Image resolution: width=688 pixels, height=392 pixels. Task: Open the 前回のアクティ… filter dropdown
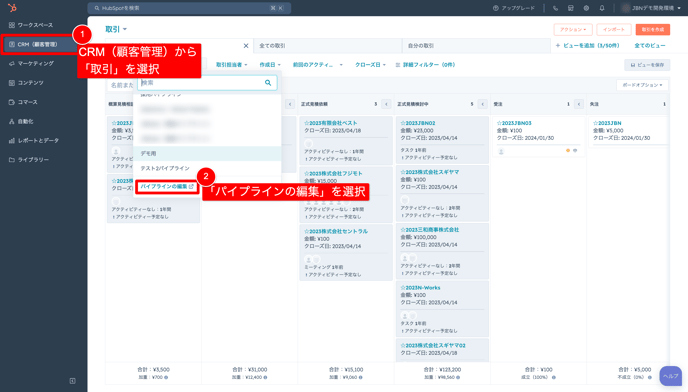(318, 65)
